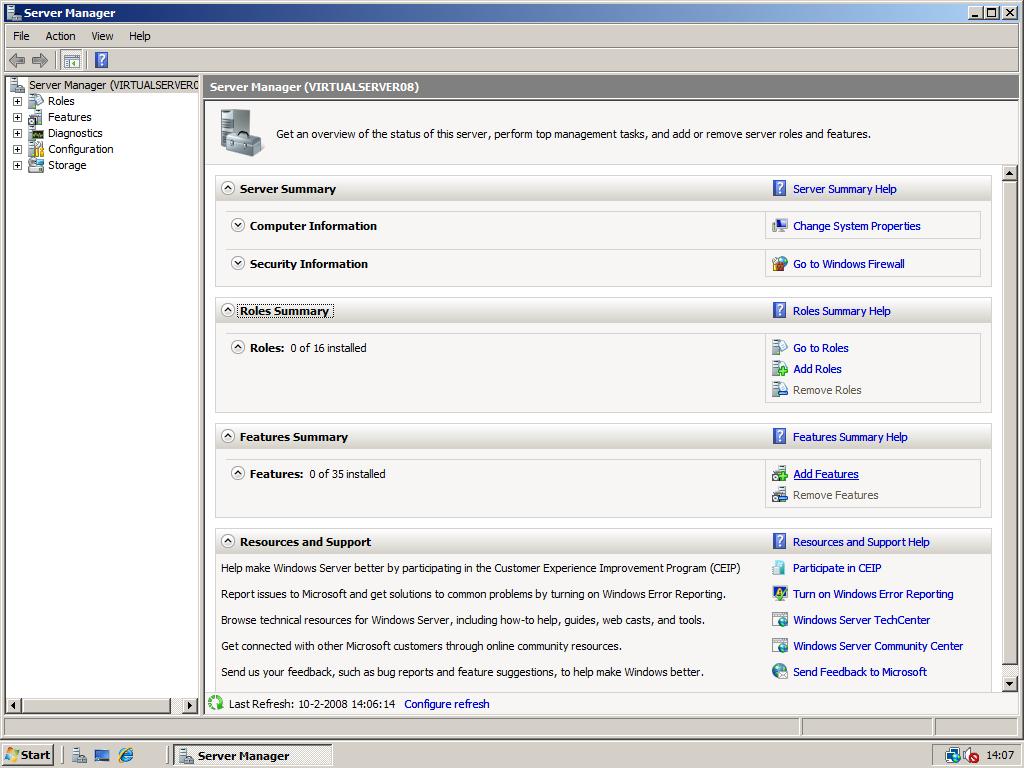The height and width of the screenshot is (768, 1024).
Task: Toggle the console tree pane toolbar icon
Action: pos(72,61)
